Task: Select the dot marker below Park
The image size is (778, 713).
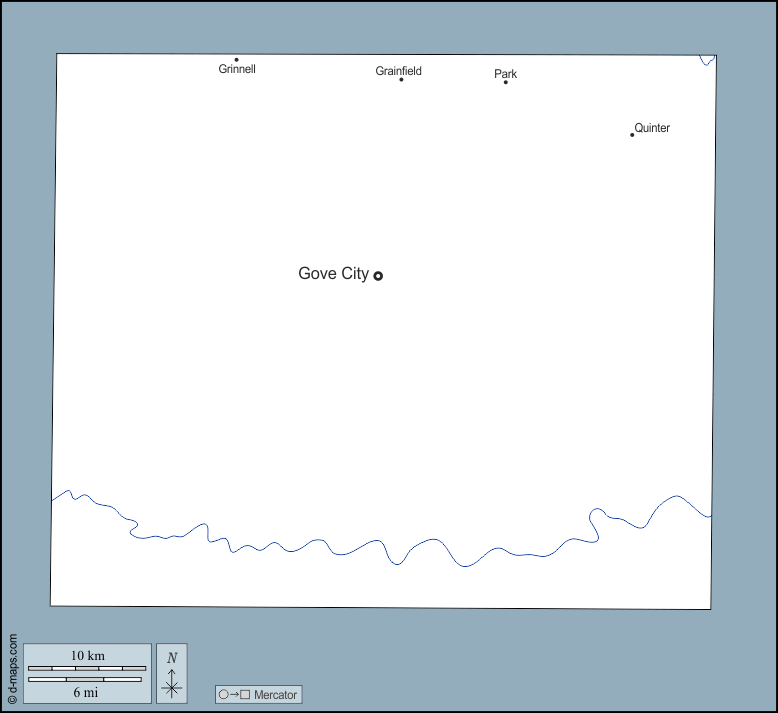Action: [506, 82]
